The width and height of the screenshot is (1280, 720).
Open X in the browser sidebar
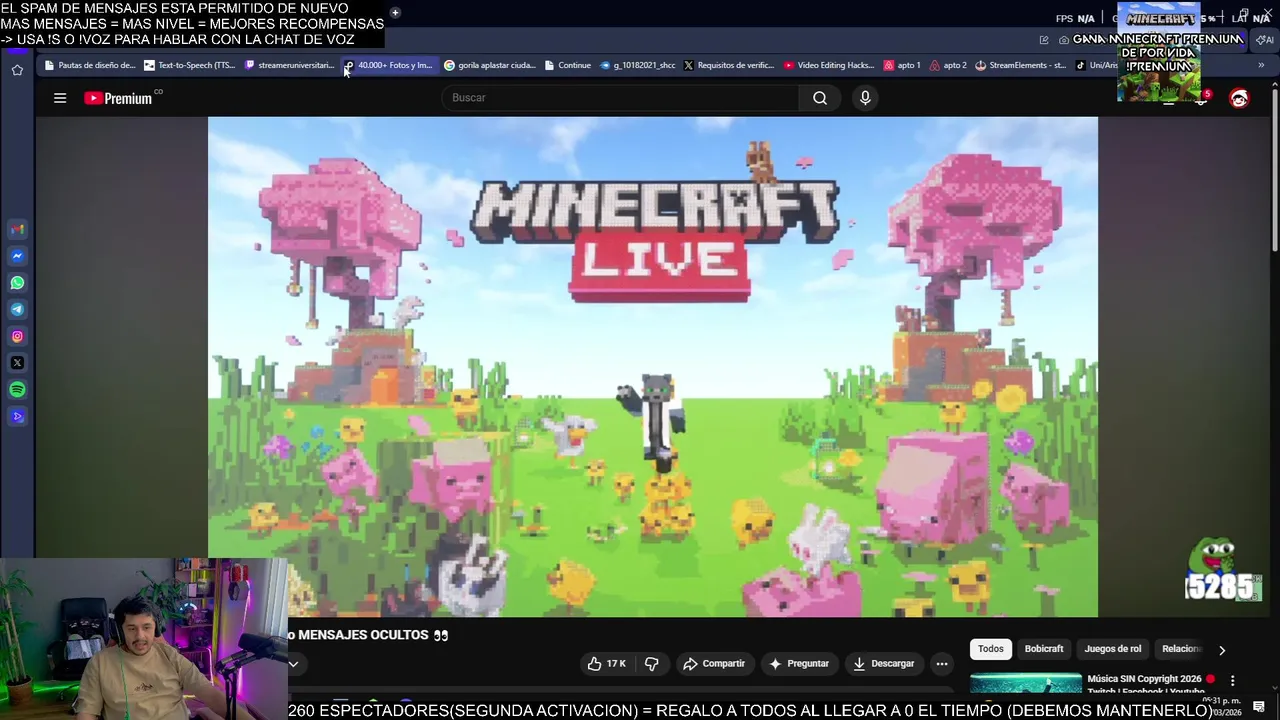pos(17,363)
